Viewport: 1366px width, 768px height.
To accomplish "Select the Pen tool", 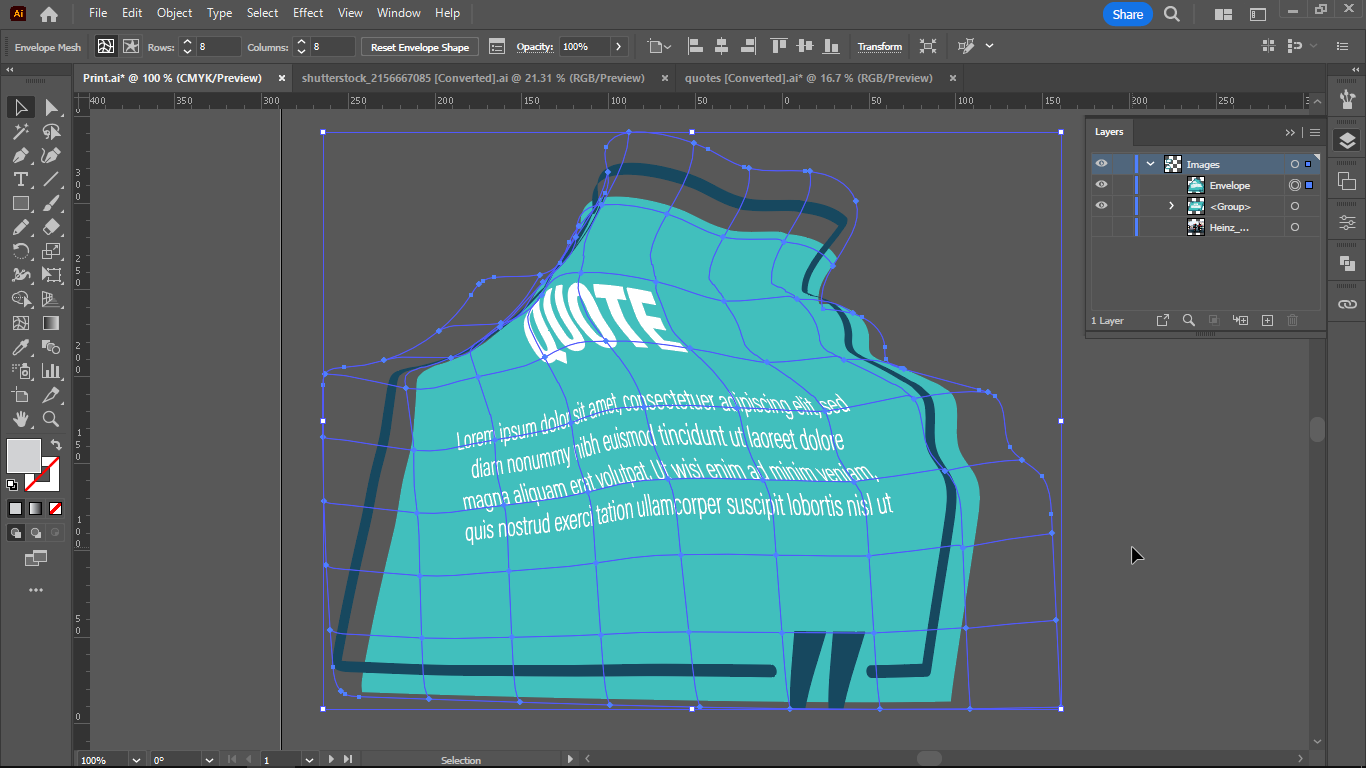I will (21, 155).
